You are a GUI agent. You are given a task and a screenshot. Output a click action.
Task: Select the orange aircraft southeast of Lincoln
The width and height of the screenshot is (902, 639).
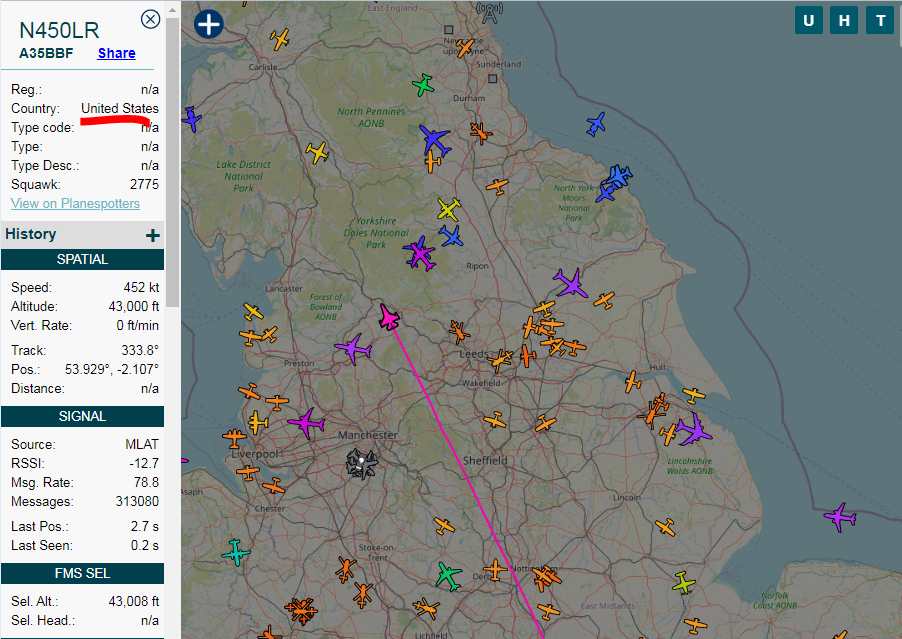[x=665, y=526]
